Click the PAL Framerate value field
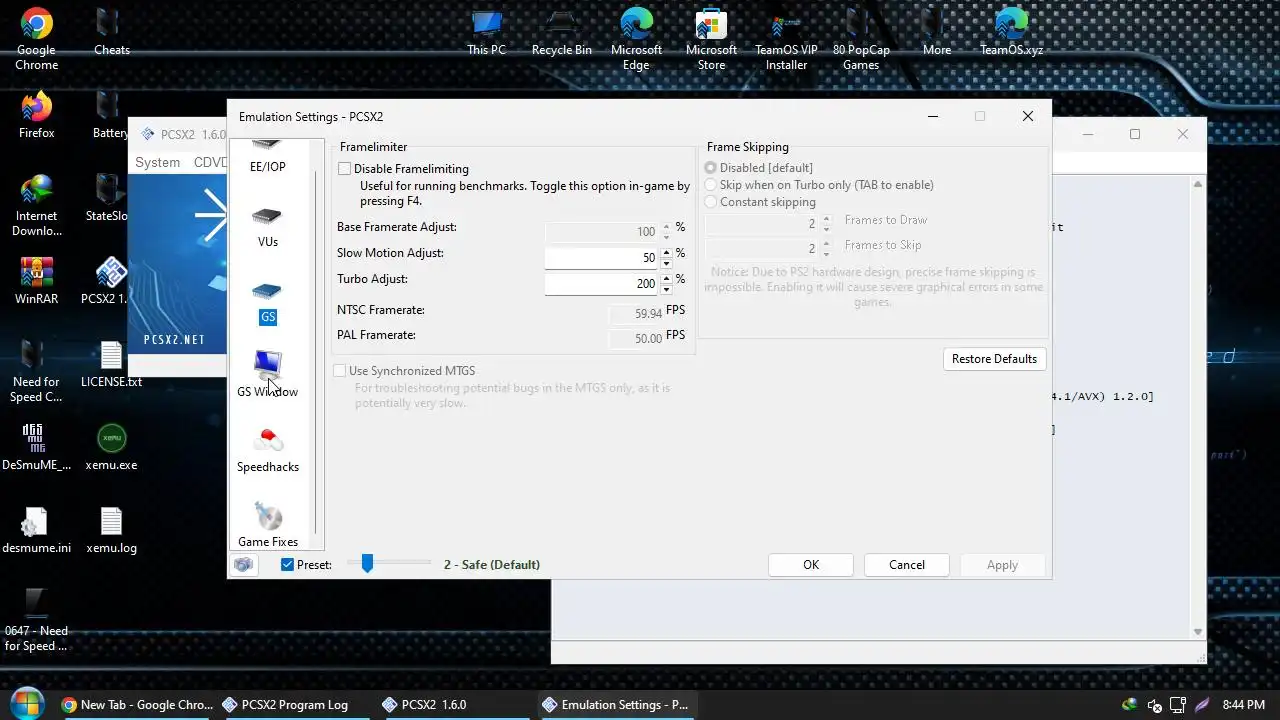The image size is (1280, 720). tap(636, 338)
